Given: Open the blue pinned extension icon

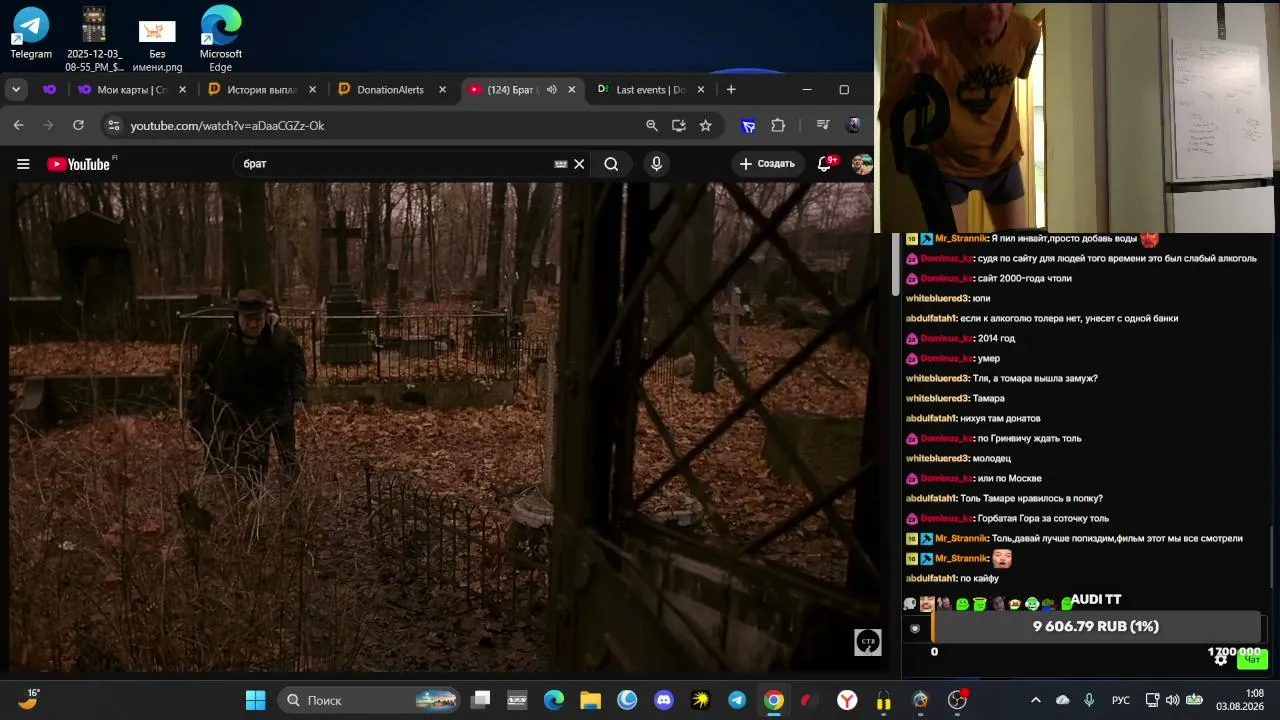Looking at the screenshot, I should click(748, 125).
